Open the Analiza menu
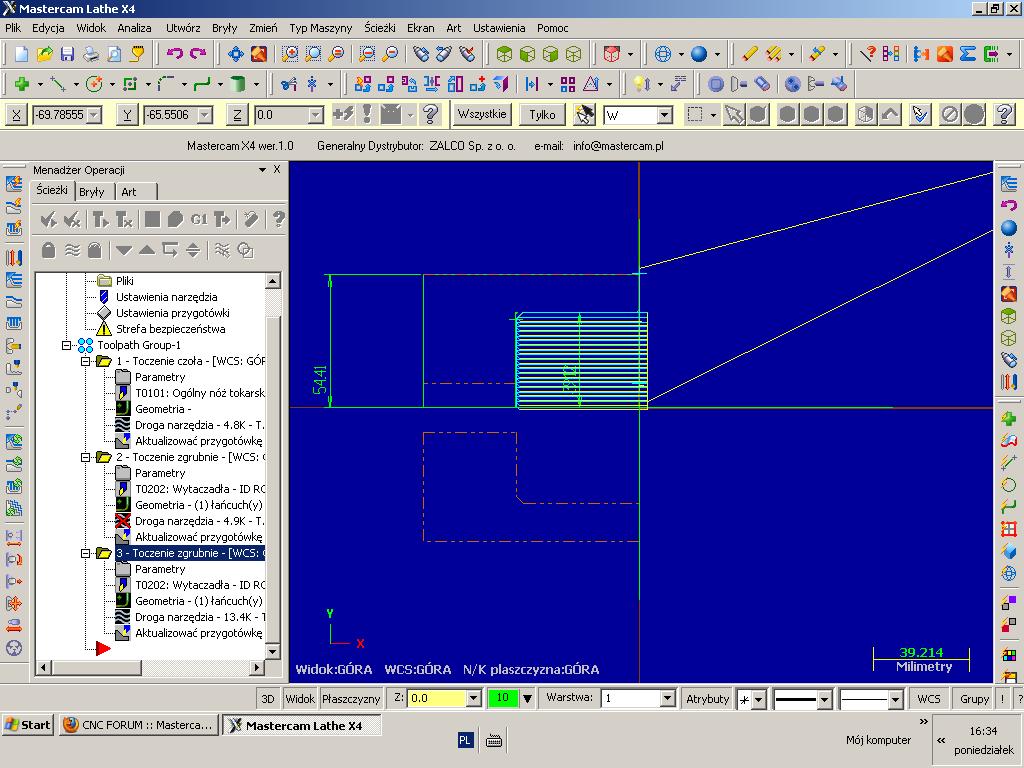Screen dimensions: 1024x768 [x=134, y=28]
